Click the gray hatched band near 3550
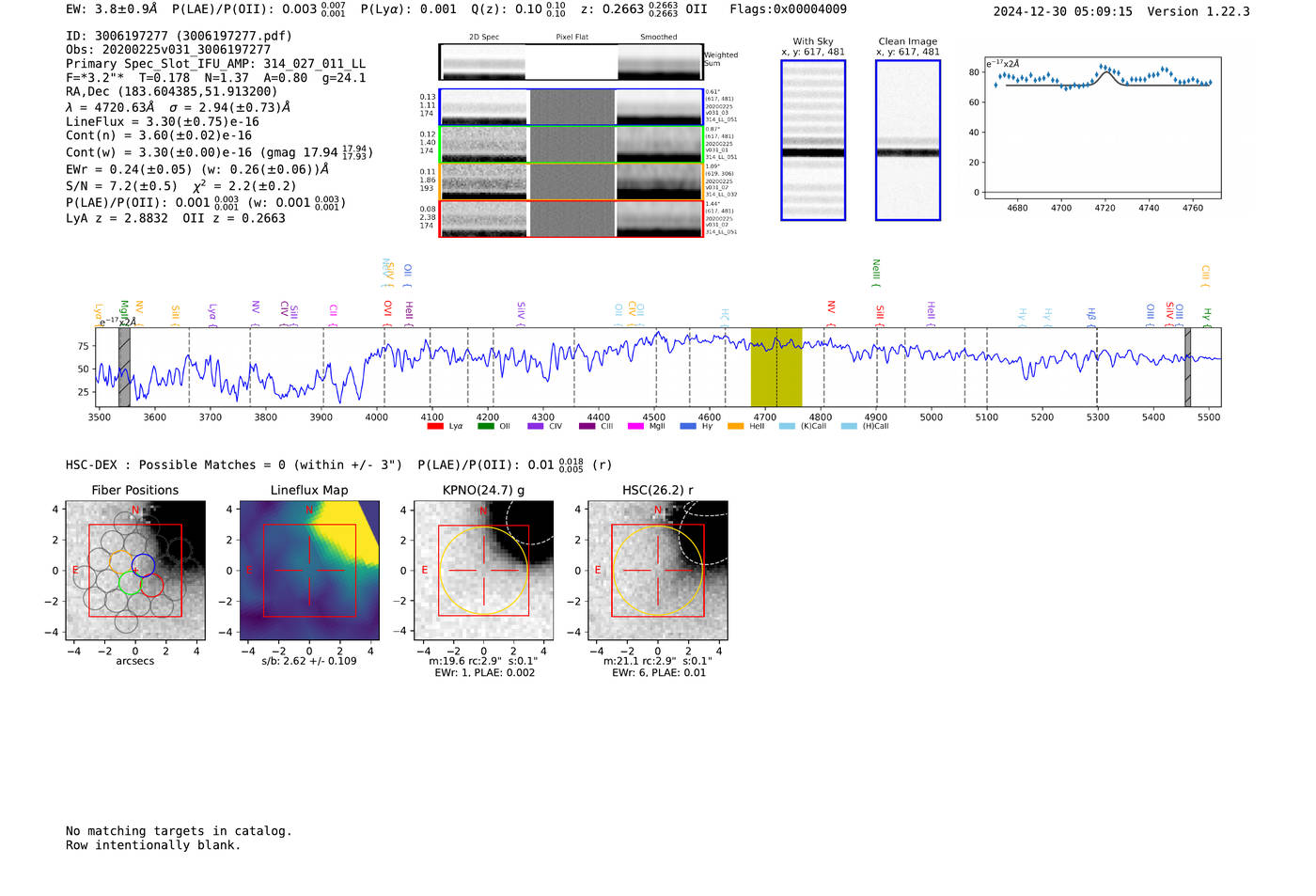This screenshot has width=1316, height=896. click(x=124, y=367)
